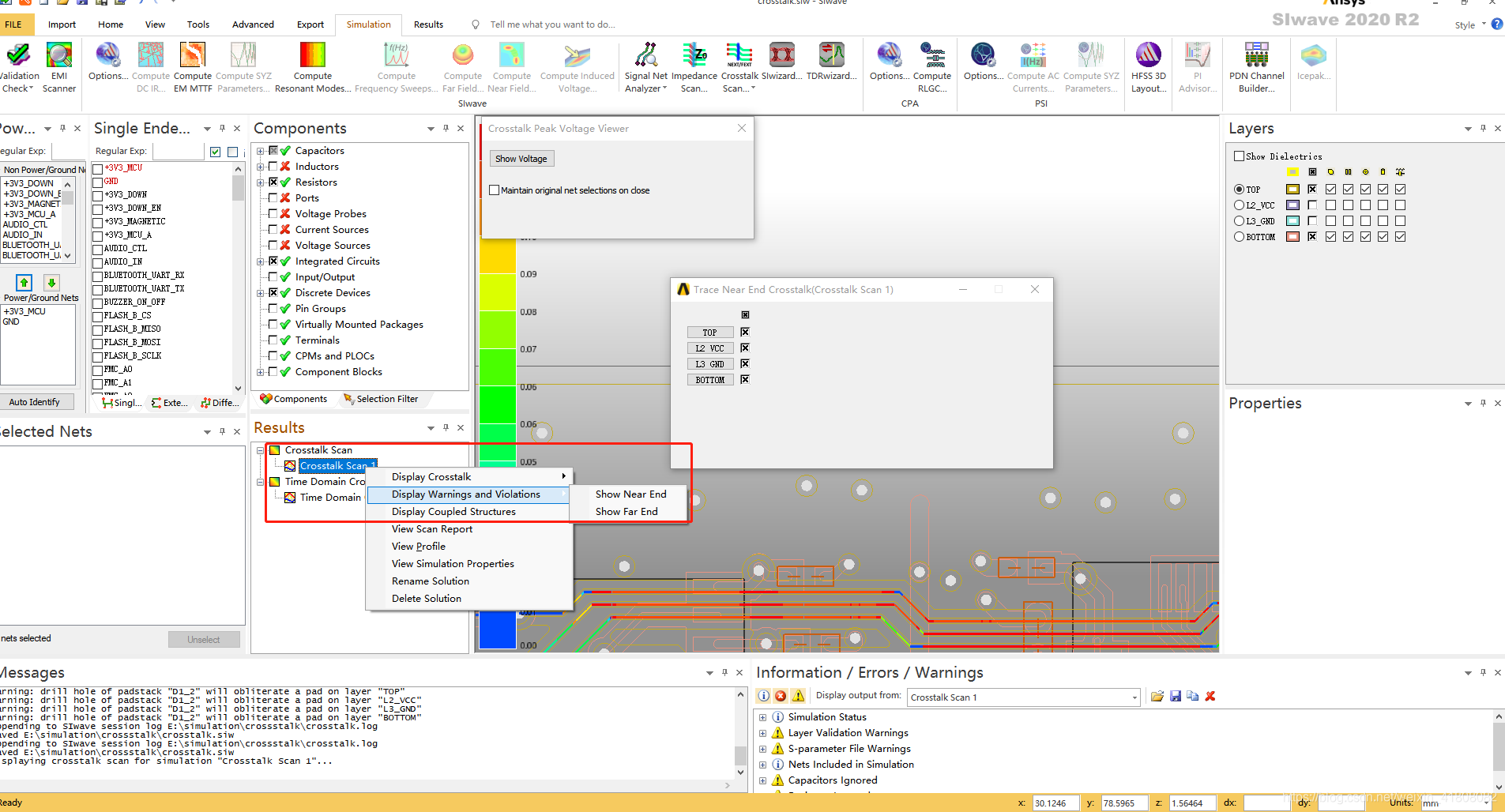This screenshot has width=1505, height=812.
Task: Open the help question mark icon
Action: 1497,24
